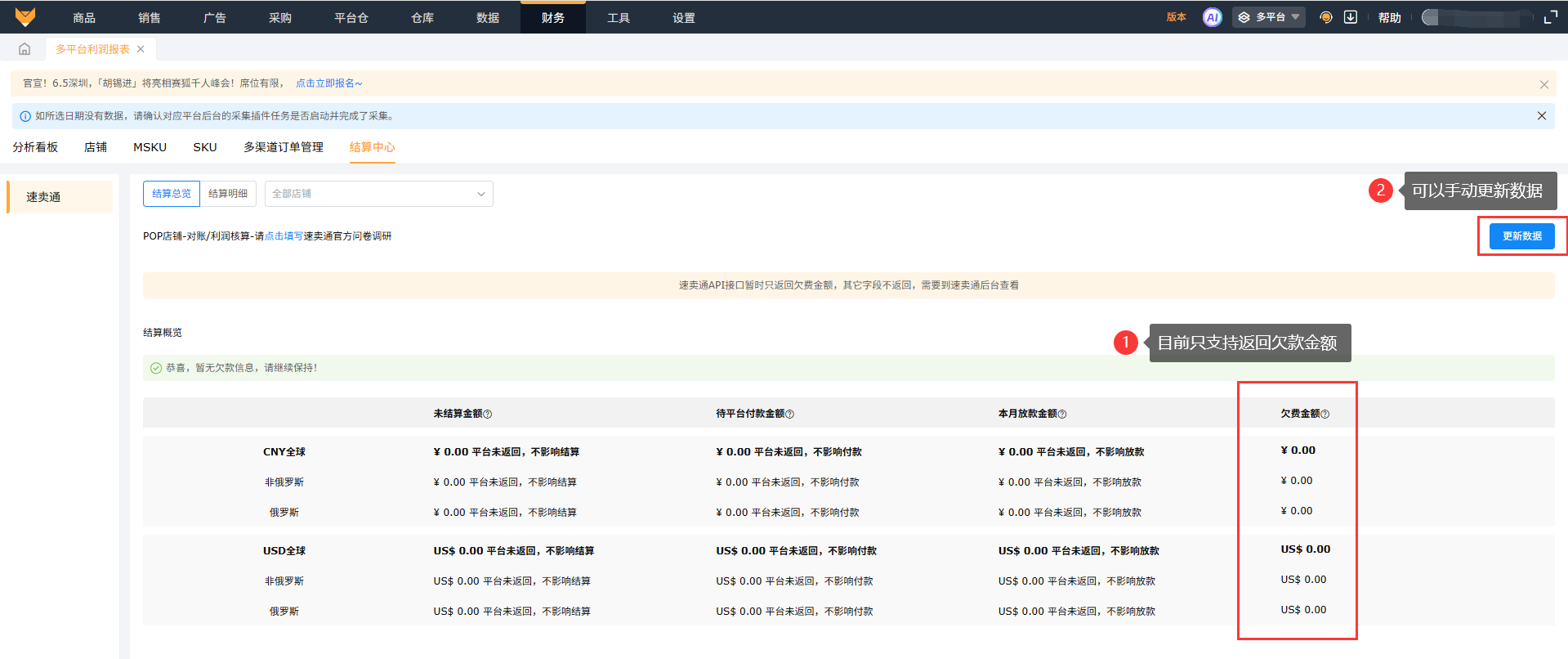Click CNY全球 待平台付款金额 cell
This screenshot has width=1568, height=659.
(x=789, y=452)
